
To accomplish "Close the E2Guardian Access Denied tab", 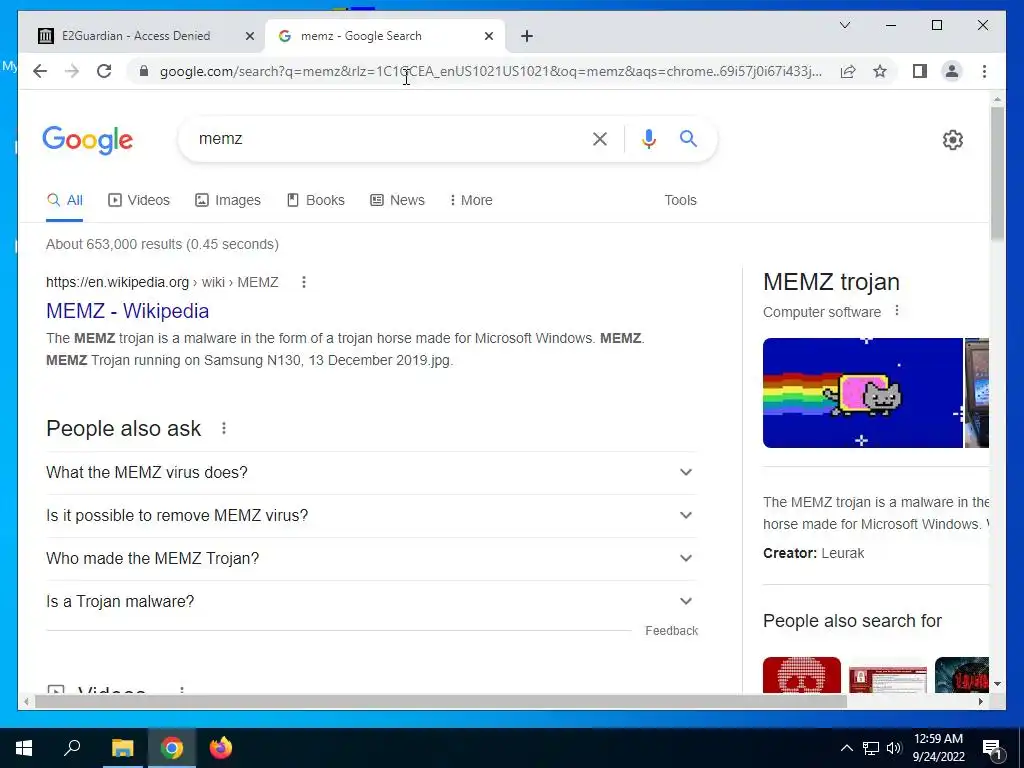I will pyautogui.click(x=249, y=37).
